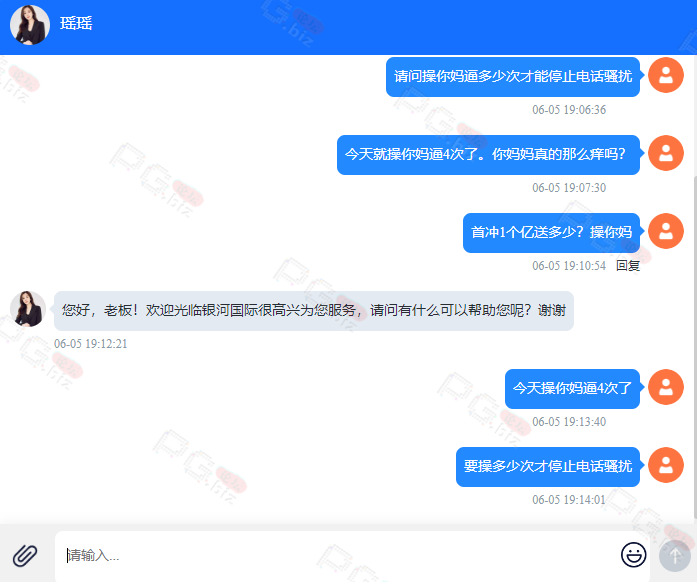697x582 pixels.
Task: Click the user avatar next to the 19:07:30 message
Action: 665,153
